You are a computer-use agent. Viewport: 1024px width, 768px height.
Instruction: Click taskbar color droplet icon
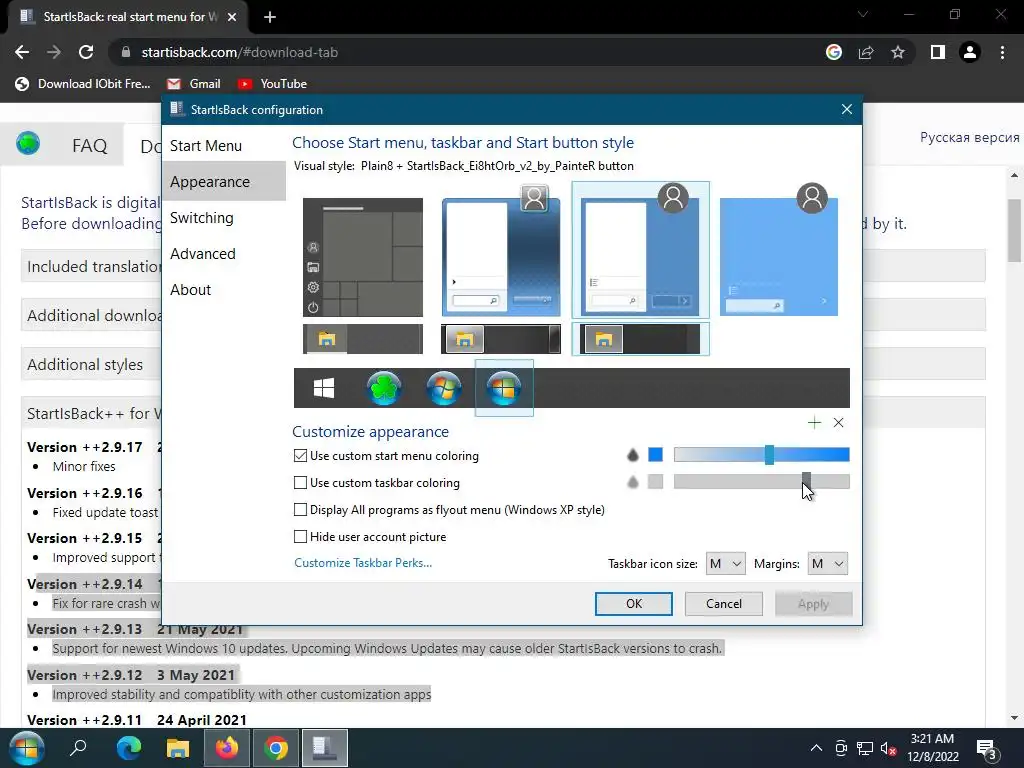pos(632,482)
